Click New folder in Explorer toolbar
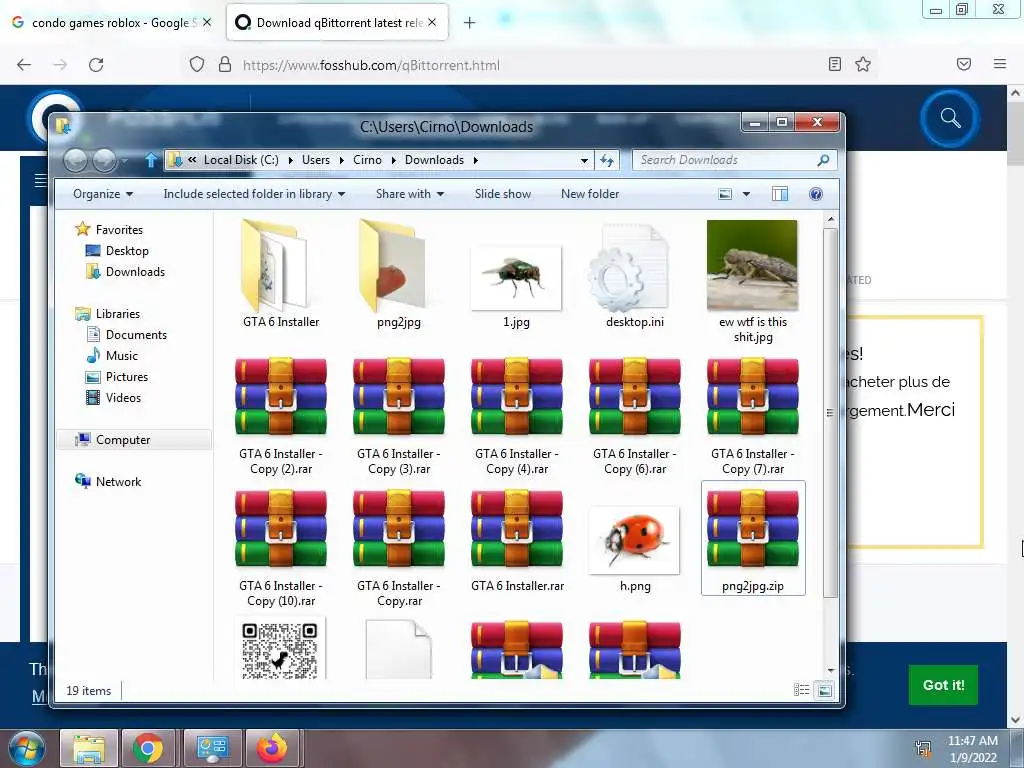 click(x=590, y=194)
